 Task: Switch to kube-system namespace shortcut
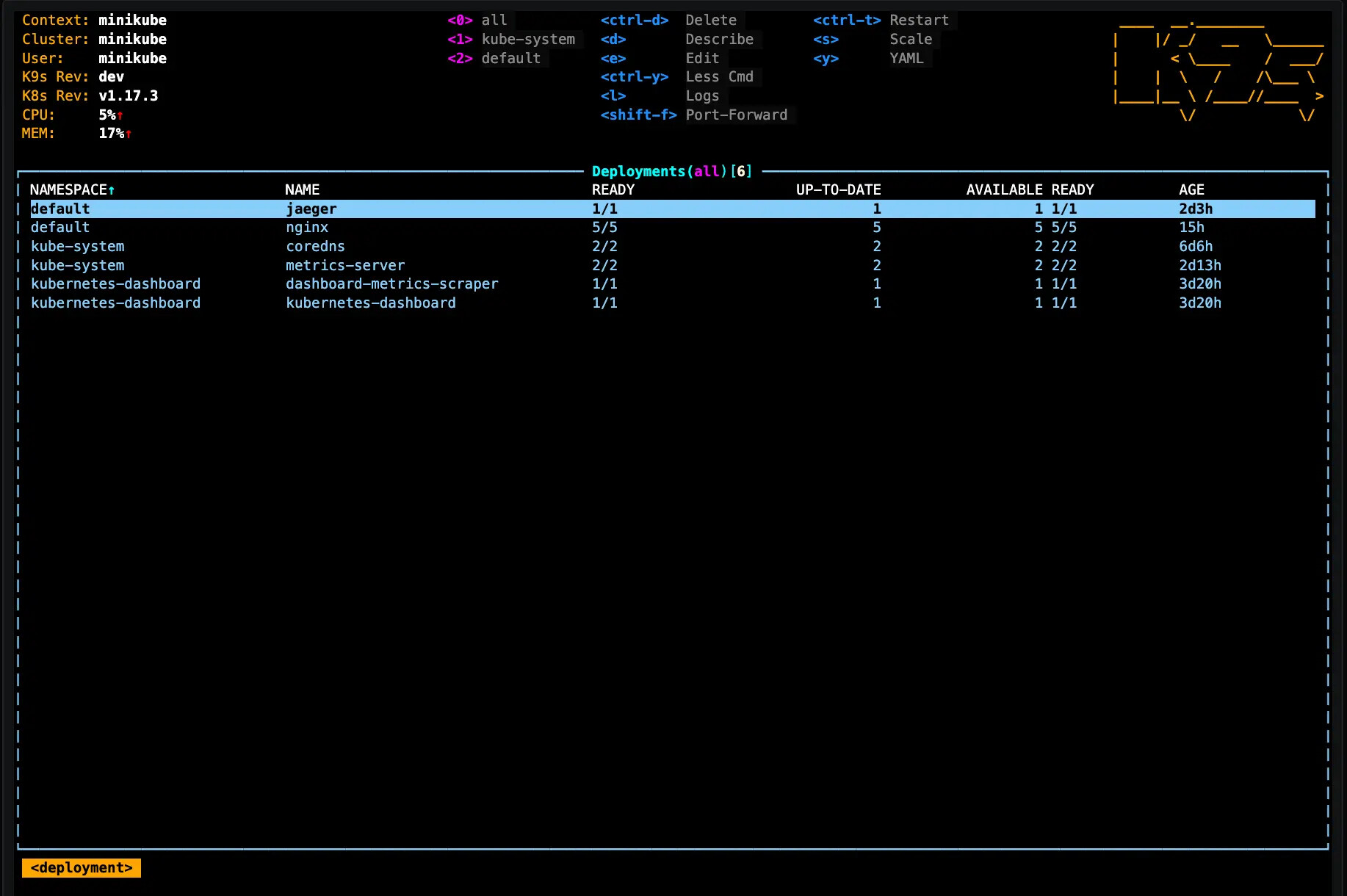[x=527, y=40]
